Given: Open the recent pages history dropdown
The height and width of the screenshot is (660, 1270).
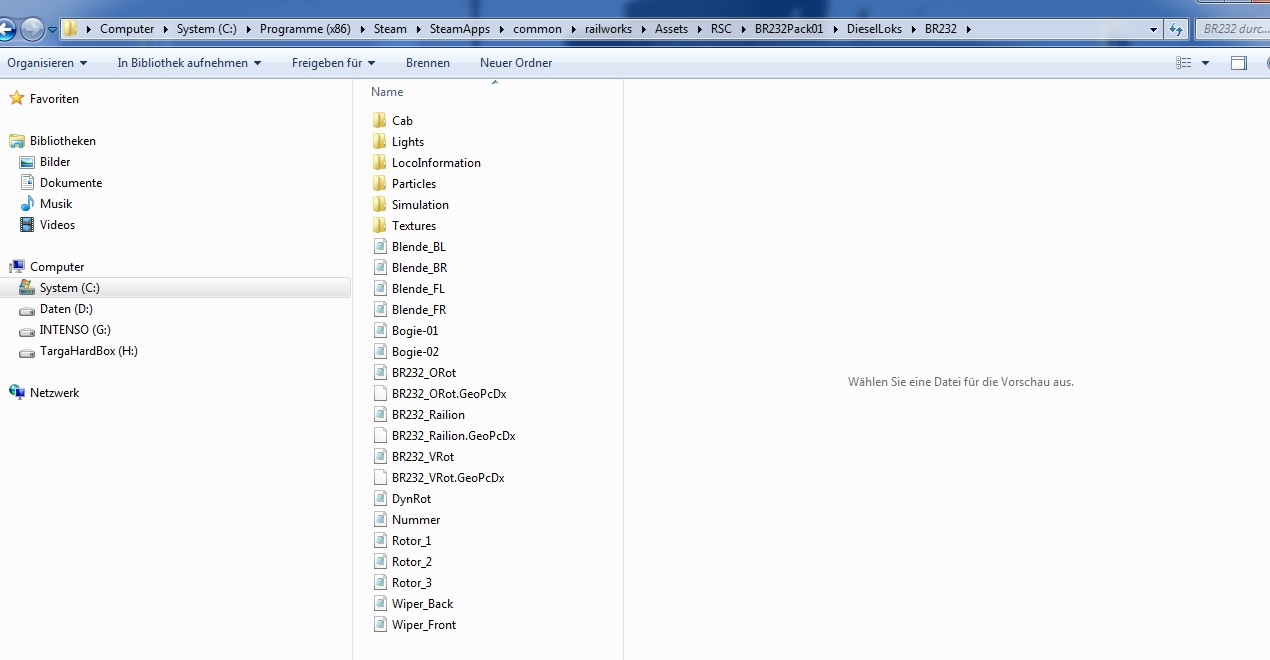Looking at the screenshot, I should coord(53,30).
